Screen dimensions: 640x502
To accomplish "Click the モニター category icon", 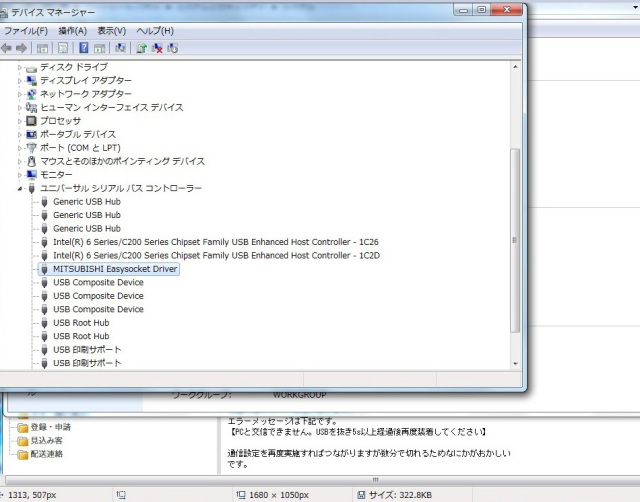I will [x=31, y=175].
